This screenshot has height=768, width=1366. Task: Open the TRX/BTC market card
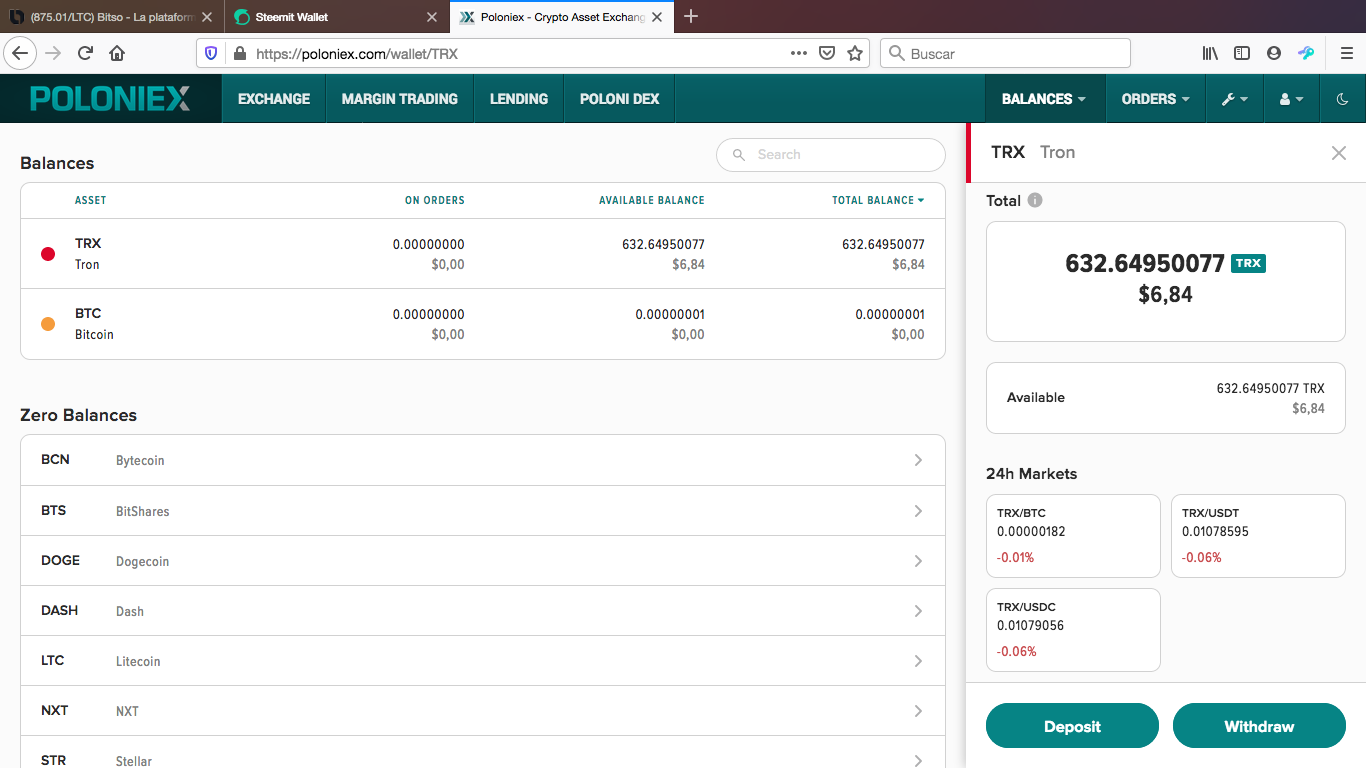pos(1073,536)
